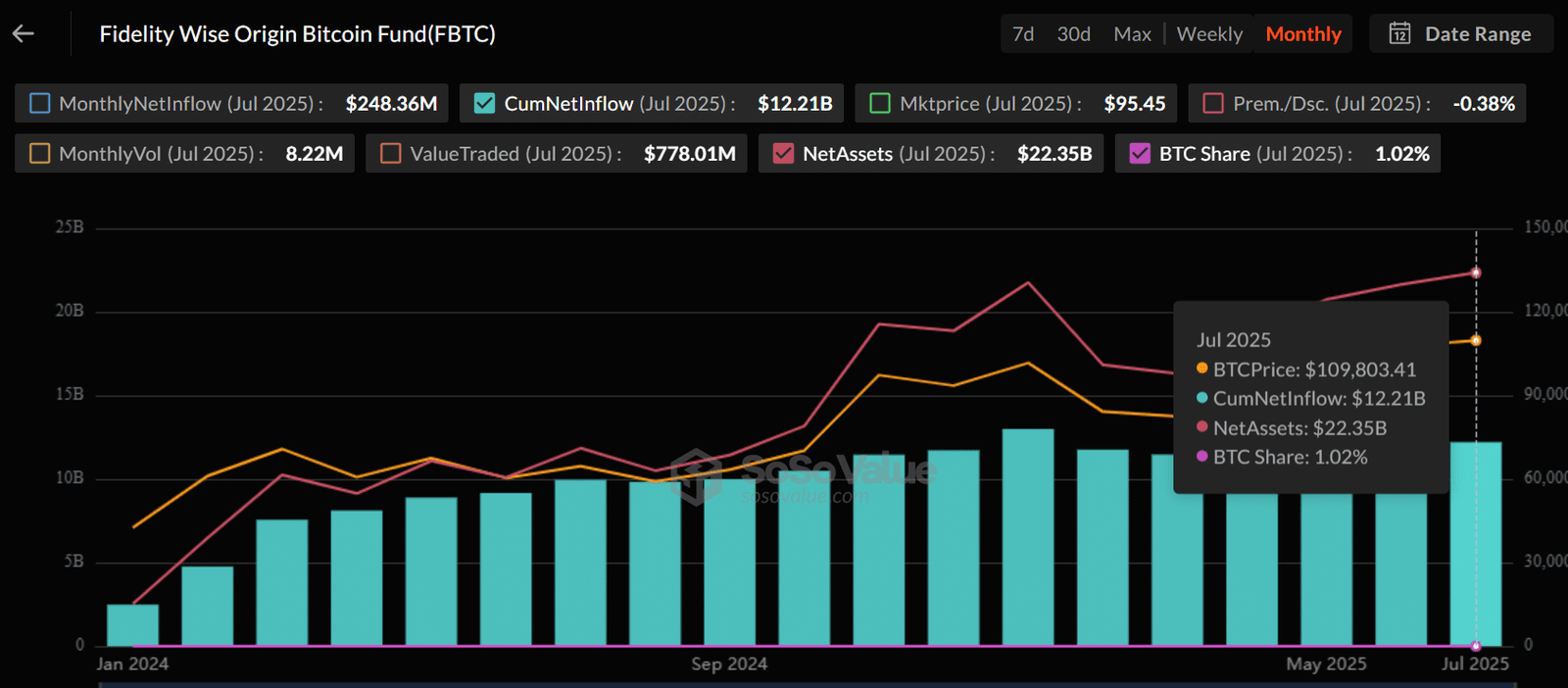
Task: Untick the BTC Share checkbox
Action: point(1140,154)
